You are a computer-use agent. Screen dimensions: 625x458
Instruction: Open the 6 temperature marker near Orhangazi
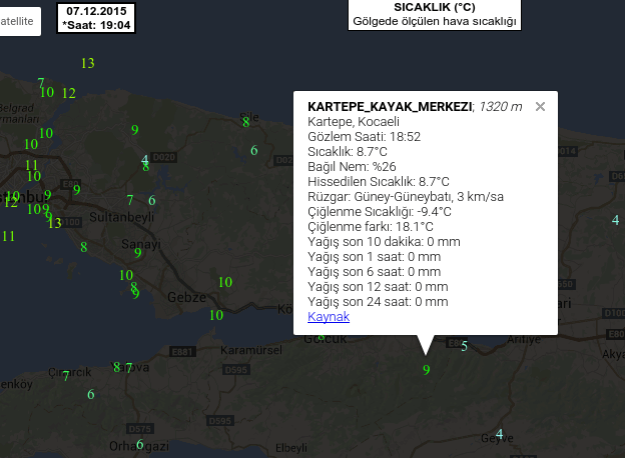(x=140, y=445)
